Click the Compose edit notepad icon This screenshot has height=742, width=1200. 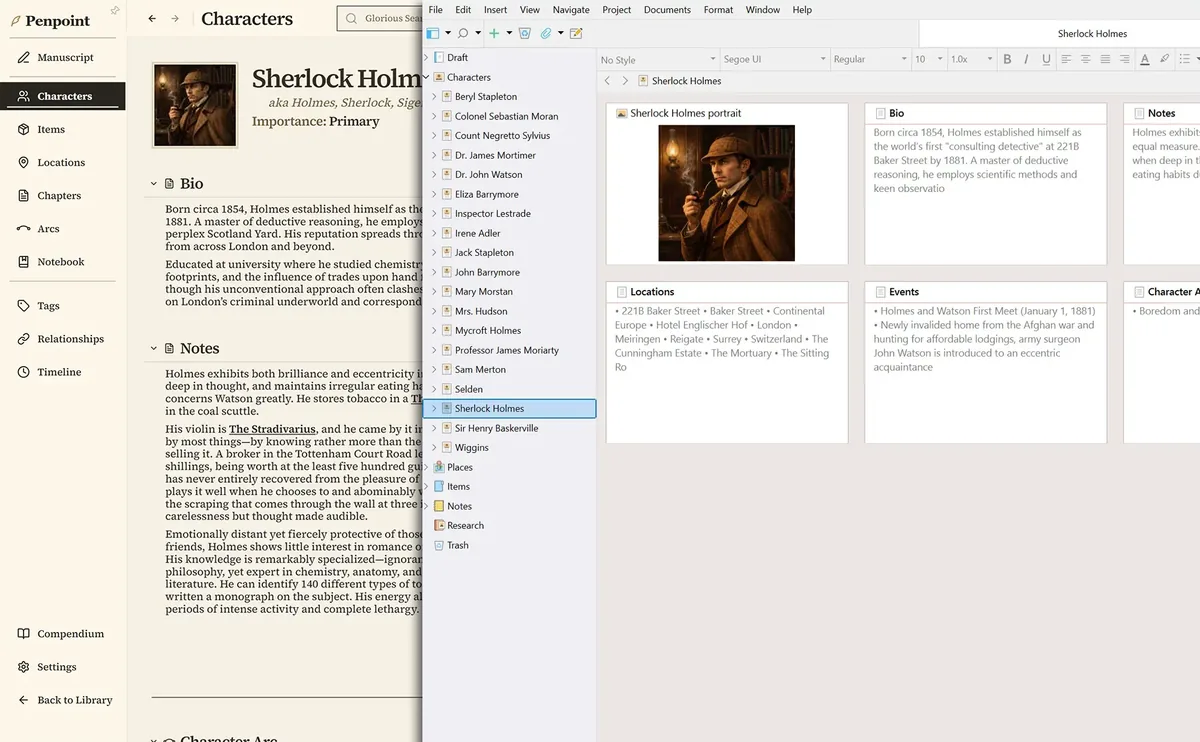pos(576,33)
